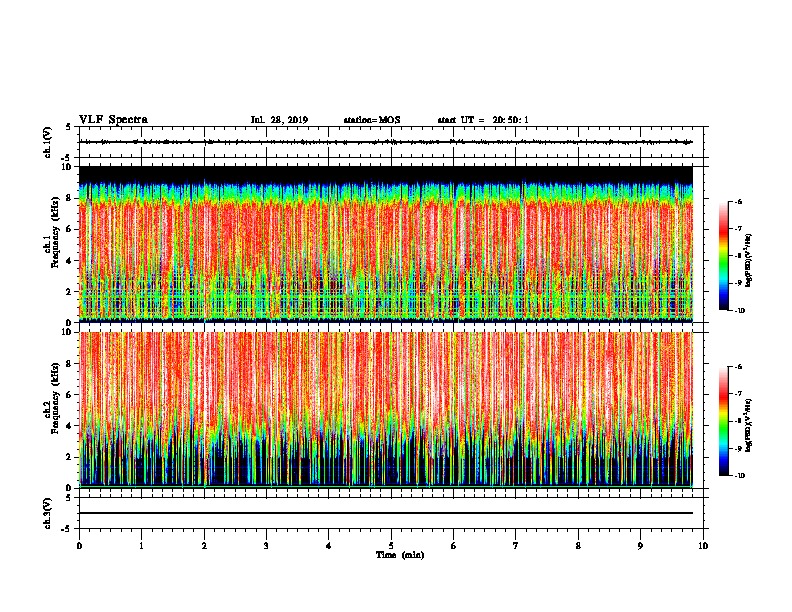Viewport: 792px width, 612px height.
Task: Click the "2" tick label on the time axis
Action: (x=204, y=546)
